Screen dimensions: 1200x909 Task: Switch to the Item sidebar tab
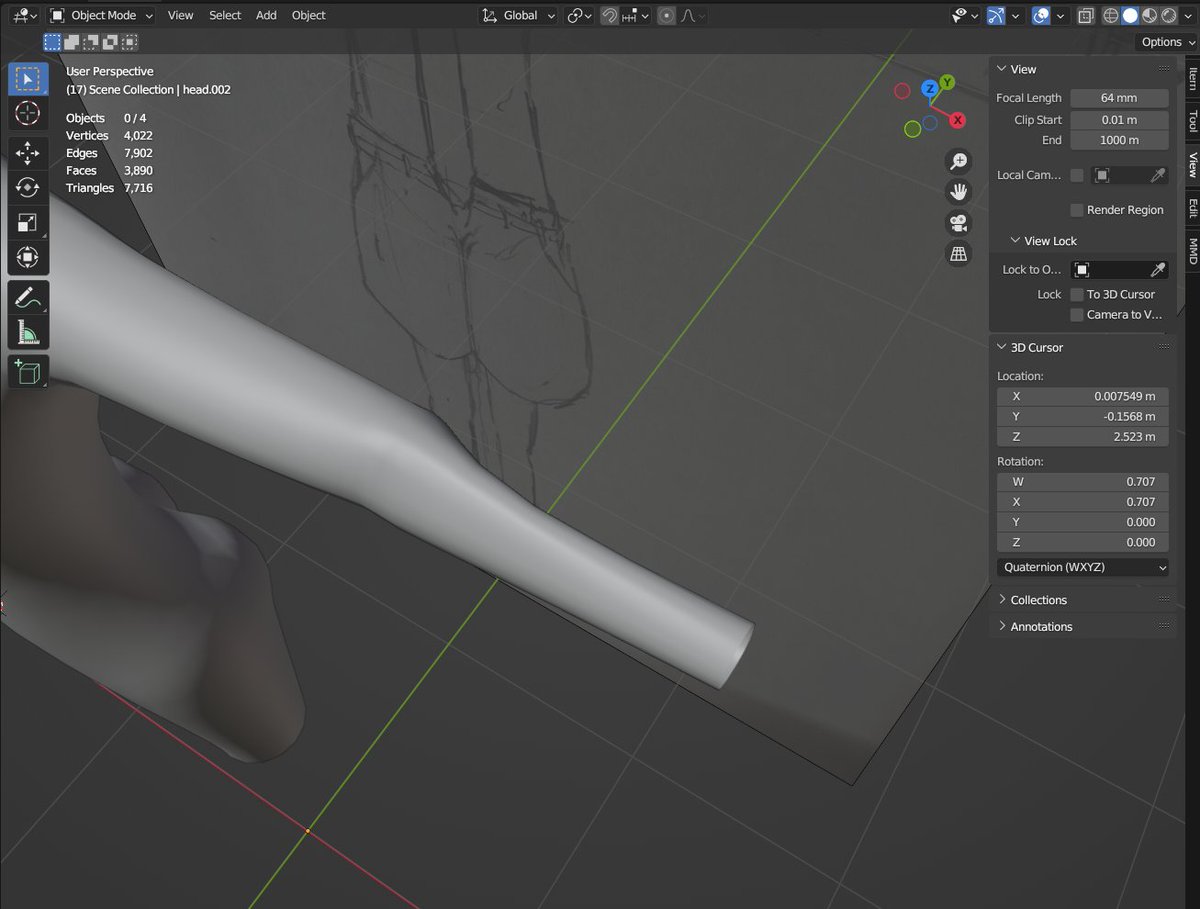(1191, 79)
